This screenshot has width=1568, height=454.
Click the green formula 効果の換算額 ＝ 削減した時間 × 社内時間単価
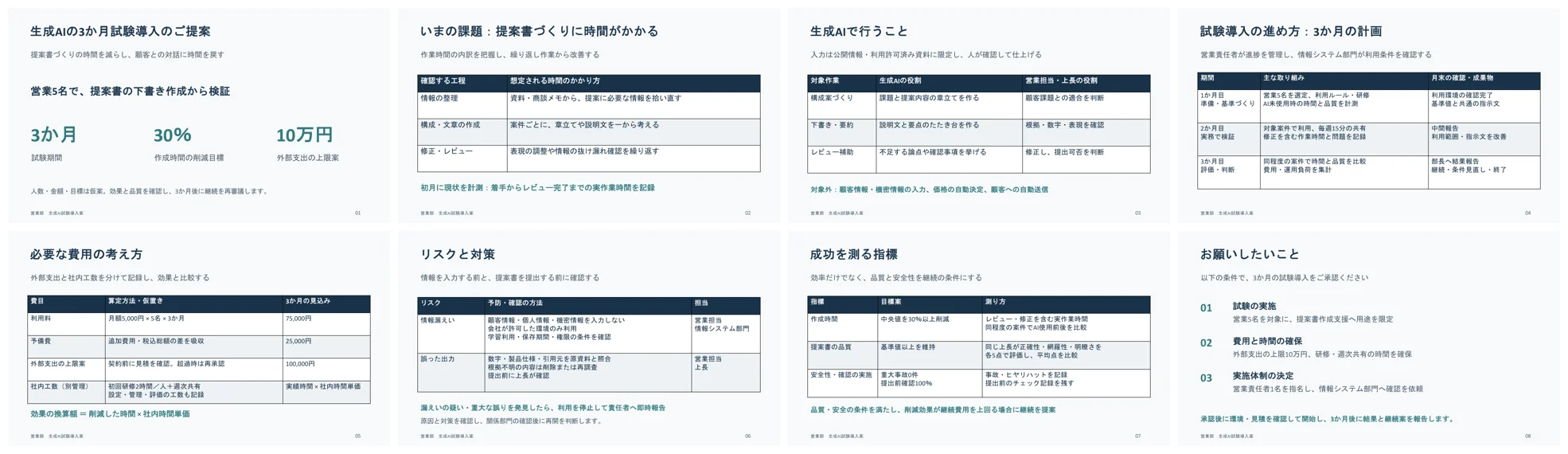(x=110, y=414)
